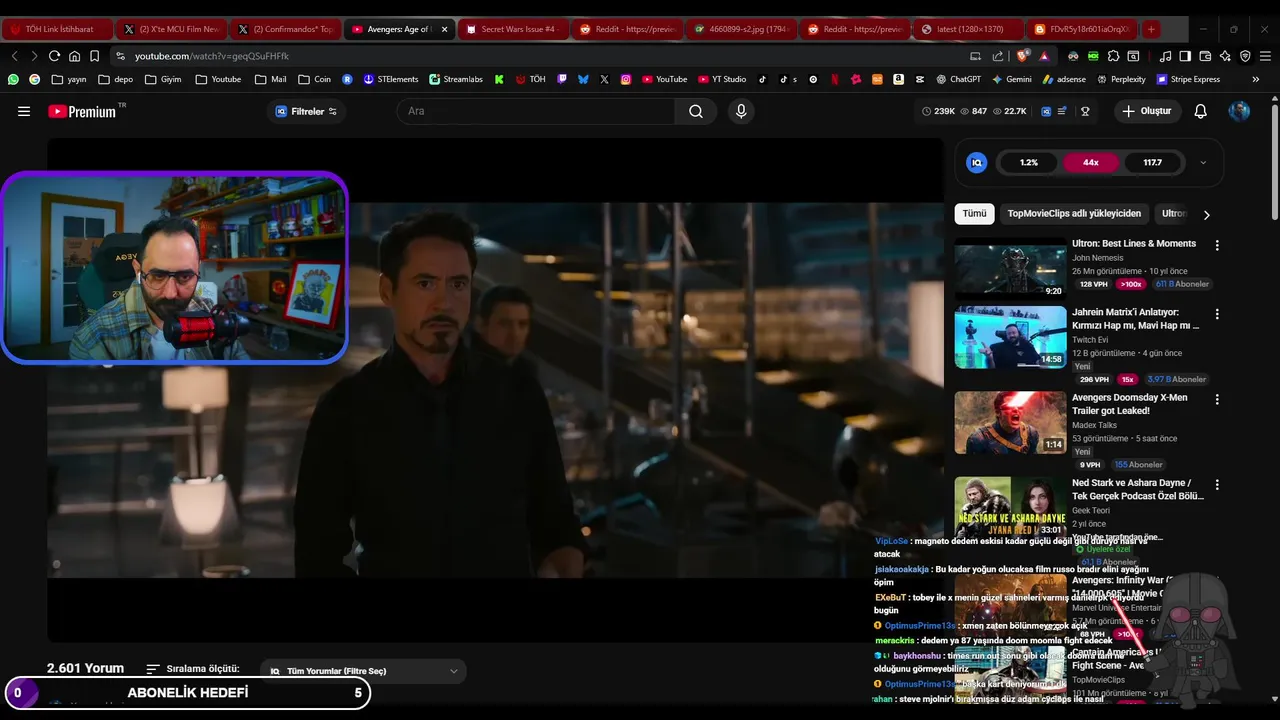
Task: Open the Coin bookmarks folder
Action: coord(314,79)
